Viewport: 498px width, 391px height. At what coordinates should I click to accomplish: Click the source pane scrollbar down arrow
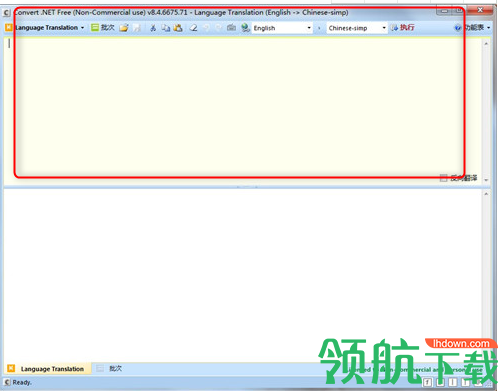[486, 180]
